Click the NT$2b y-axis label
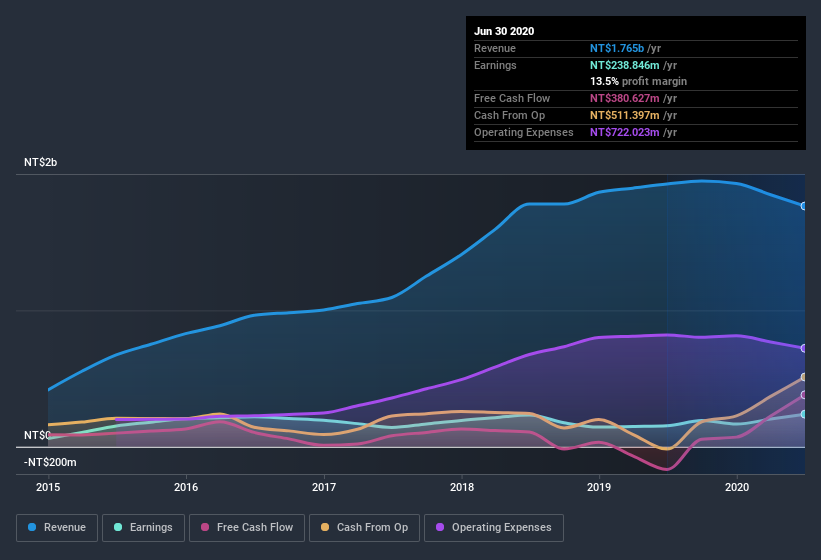Viewport: 821px width, 560px height. [41, 162]
